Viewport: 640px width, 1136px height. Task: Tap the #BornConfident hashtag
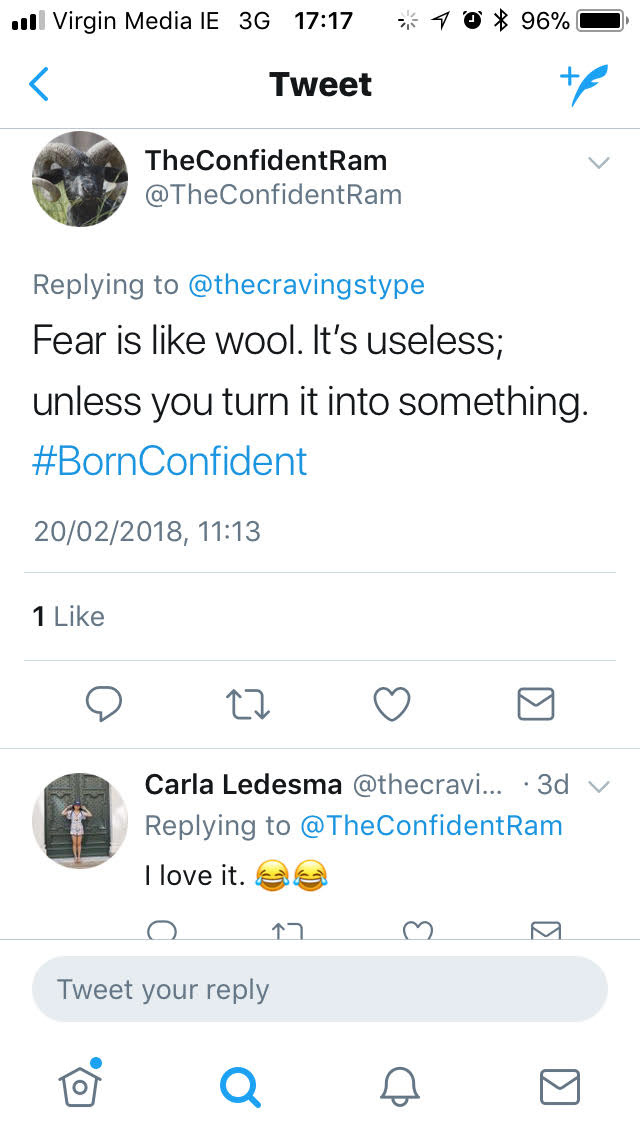[x=170, y=461]
